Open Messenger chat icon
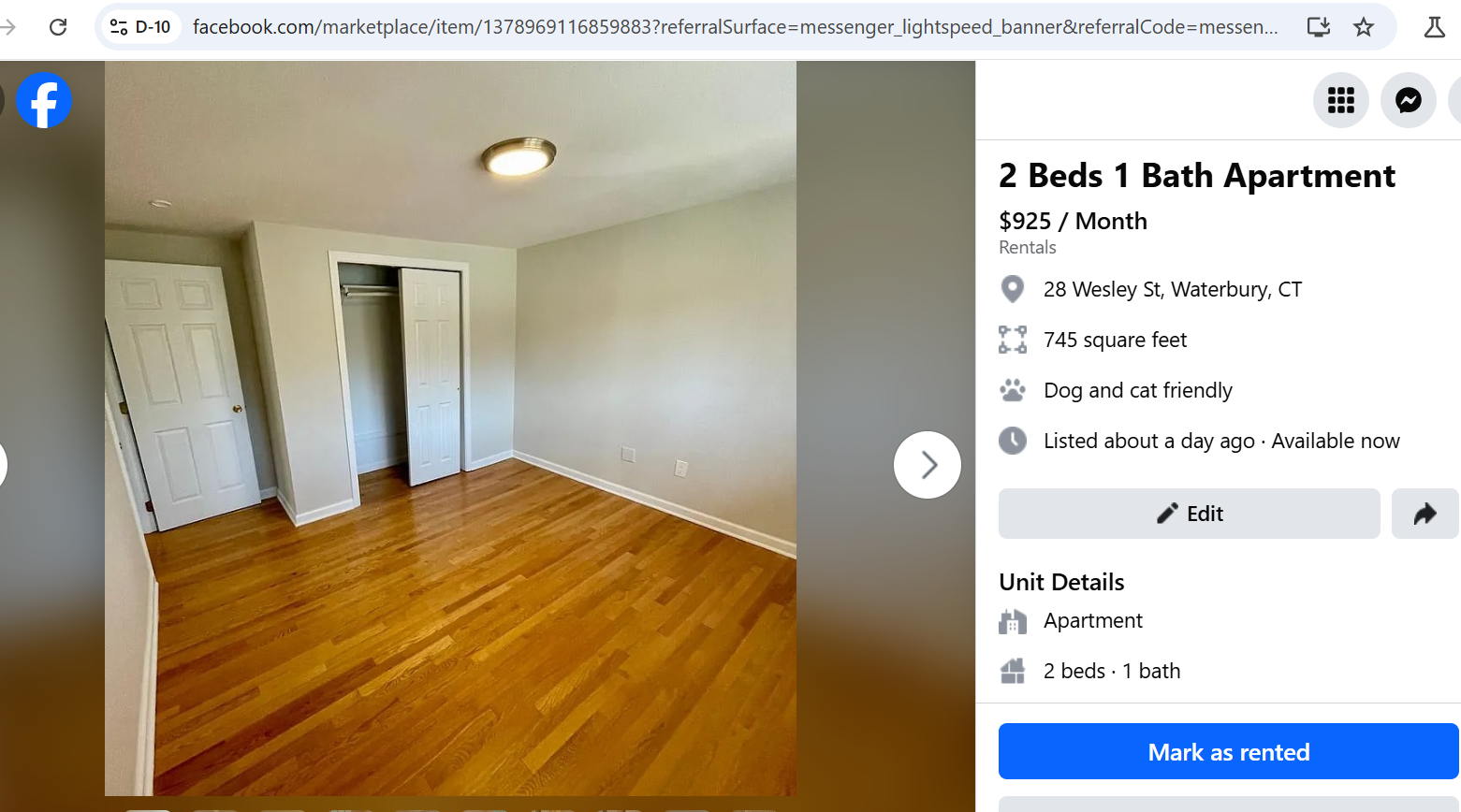Screen dimensions: 1461x812 [1408, 100]
